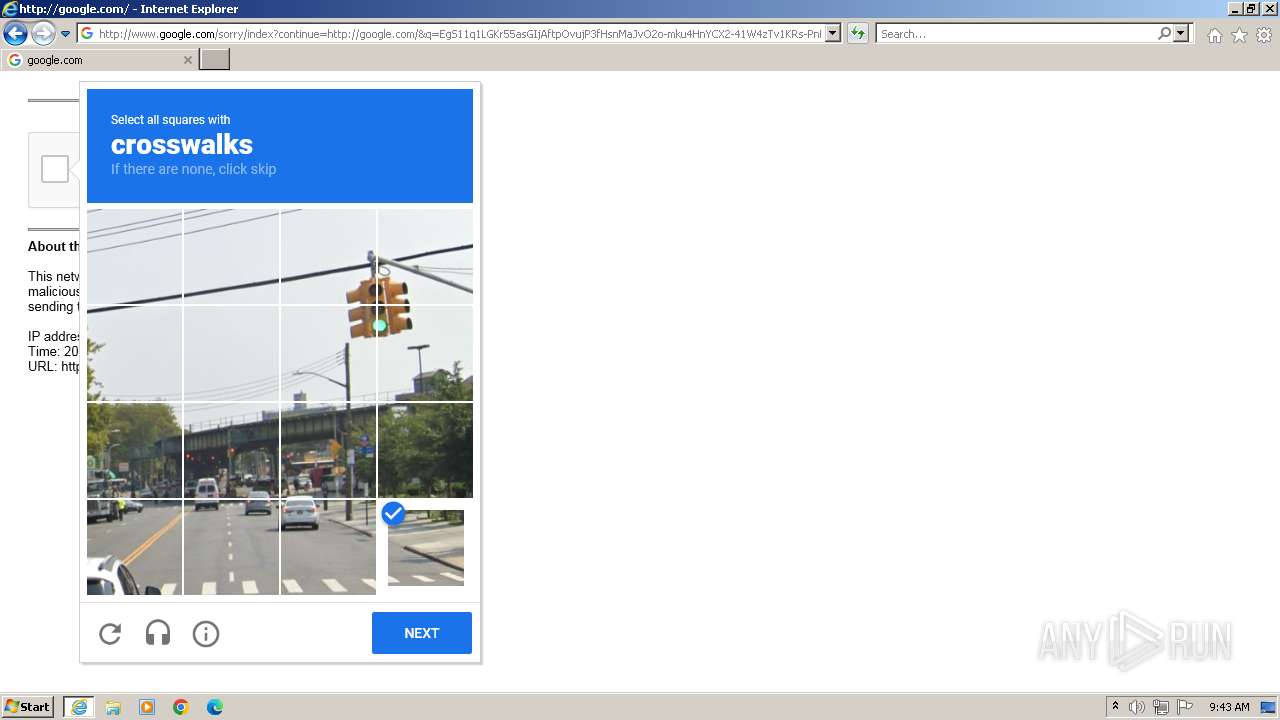
Task: Click the Back arrow button
Action: coord(15,34)
